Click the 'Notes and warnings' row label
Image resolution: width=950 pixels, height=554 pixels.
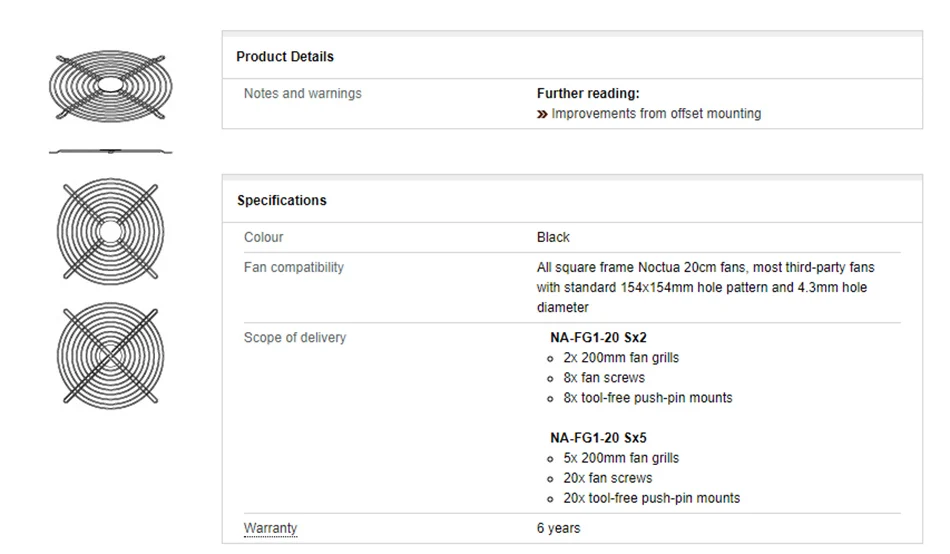click(x=303, y=94)
